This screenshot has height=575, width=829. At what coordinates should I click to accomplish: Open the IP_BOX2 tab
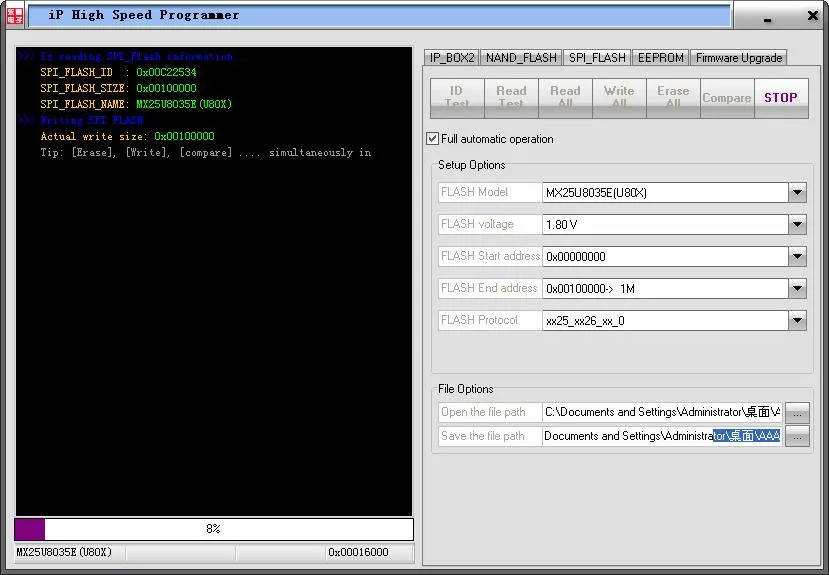[x=452, y=58]
